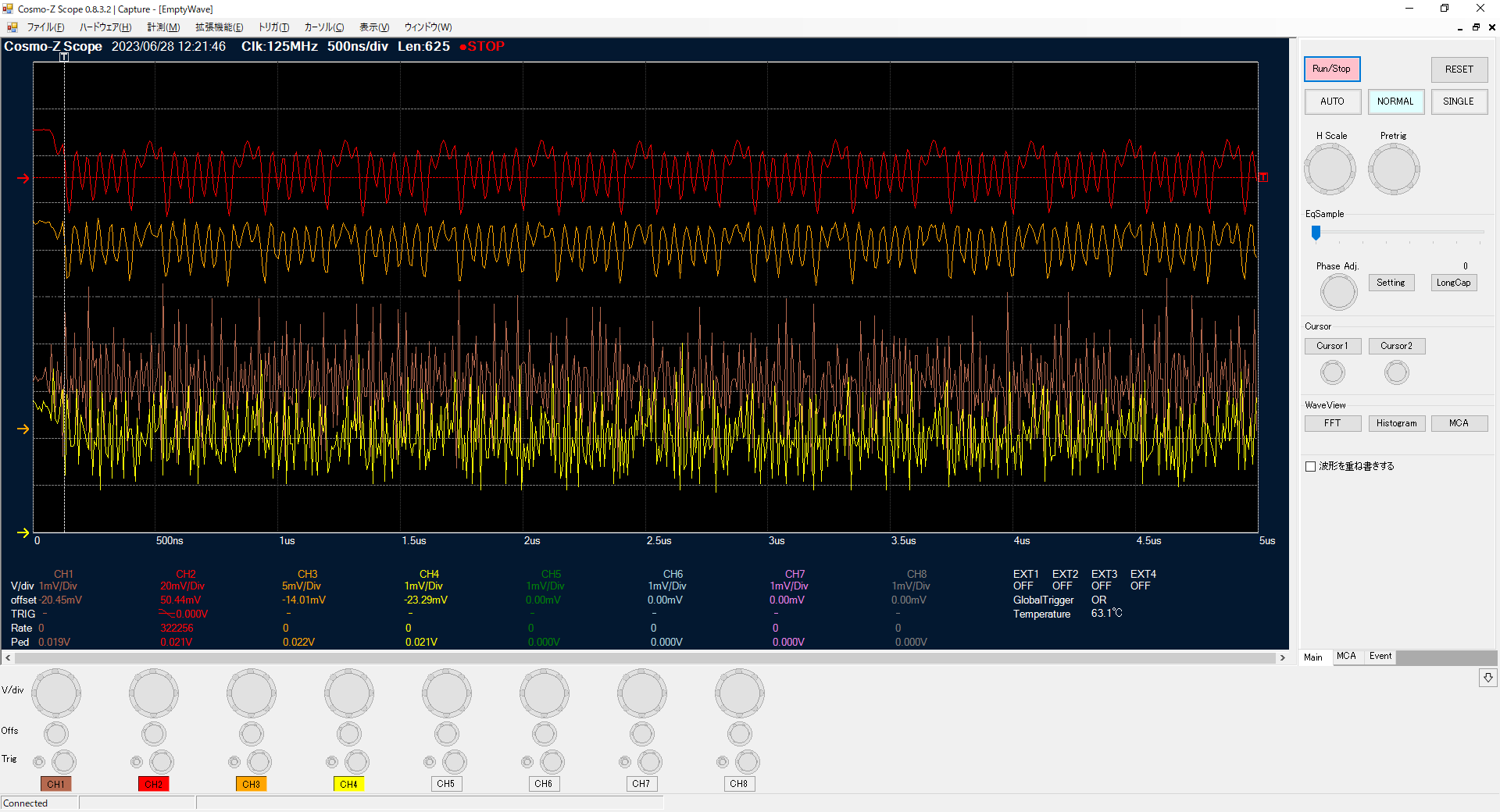Click the CH3 trigger level knob
The image size is (1500, 812).
click(x=259, y=762)
